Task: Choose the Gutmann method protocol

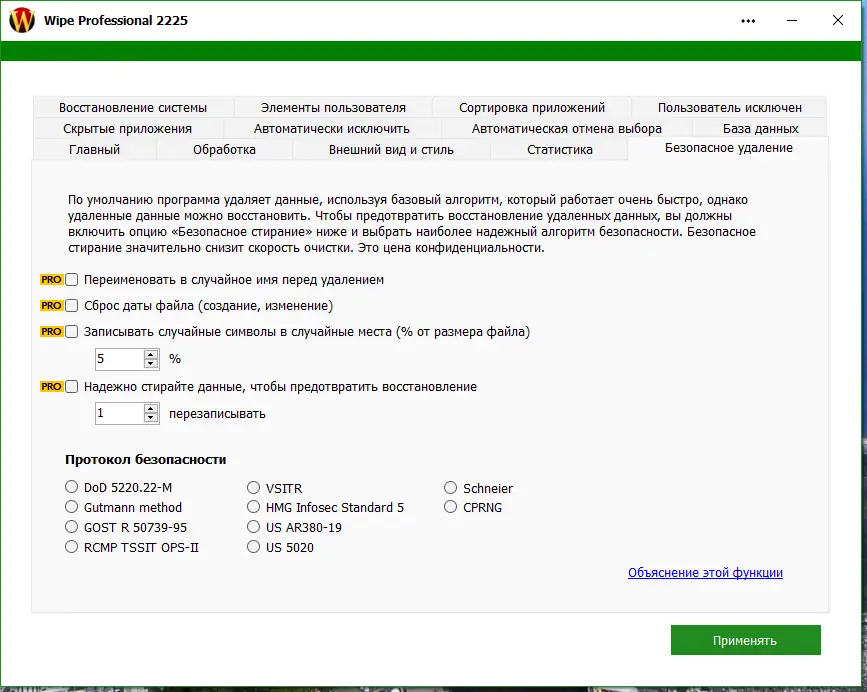Action: [x=71, y=506]
